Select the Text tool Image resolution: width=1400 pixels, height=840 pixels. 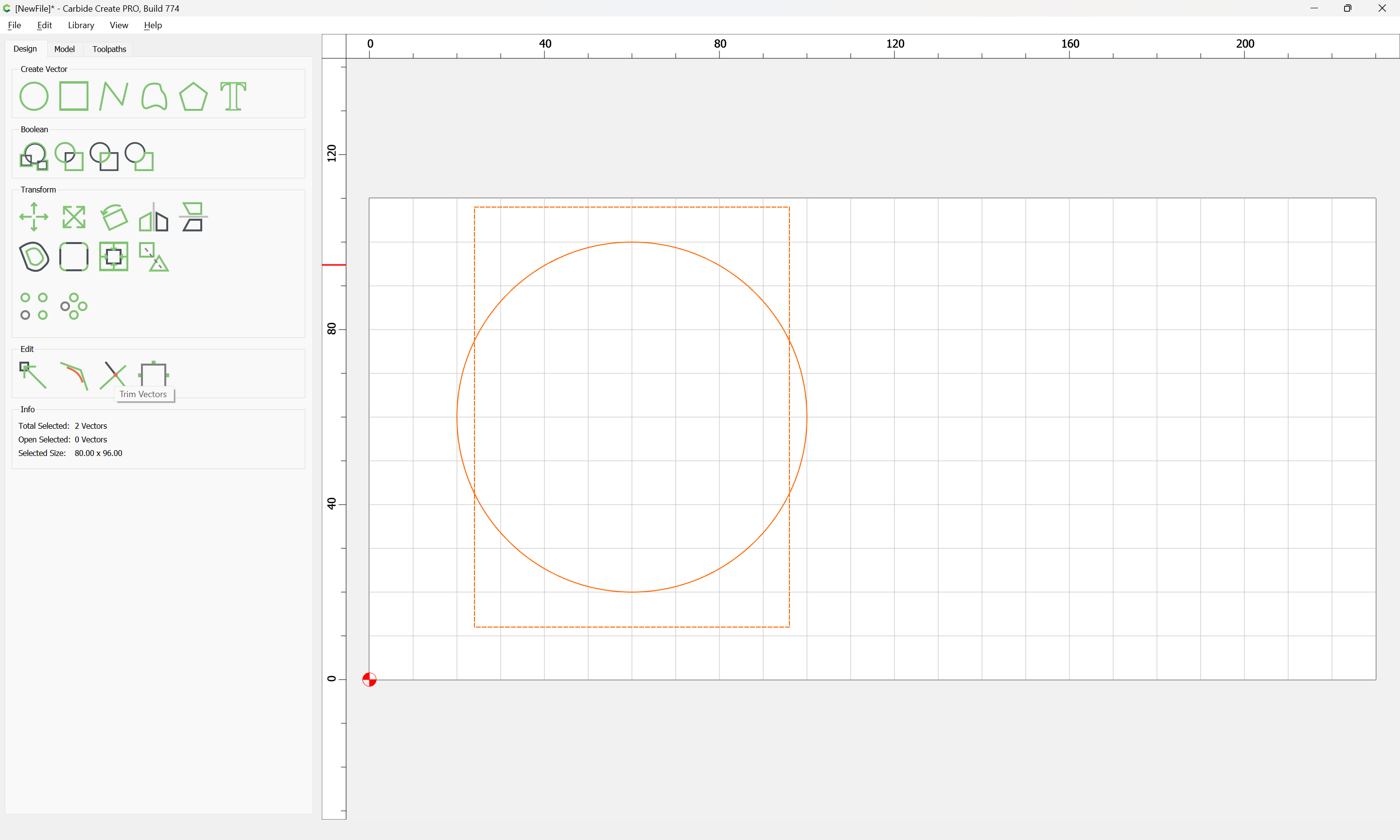233,96
